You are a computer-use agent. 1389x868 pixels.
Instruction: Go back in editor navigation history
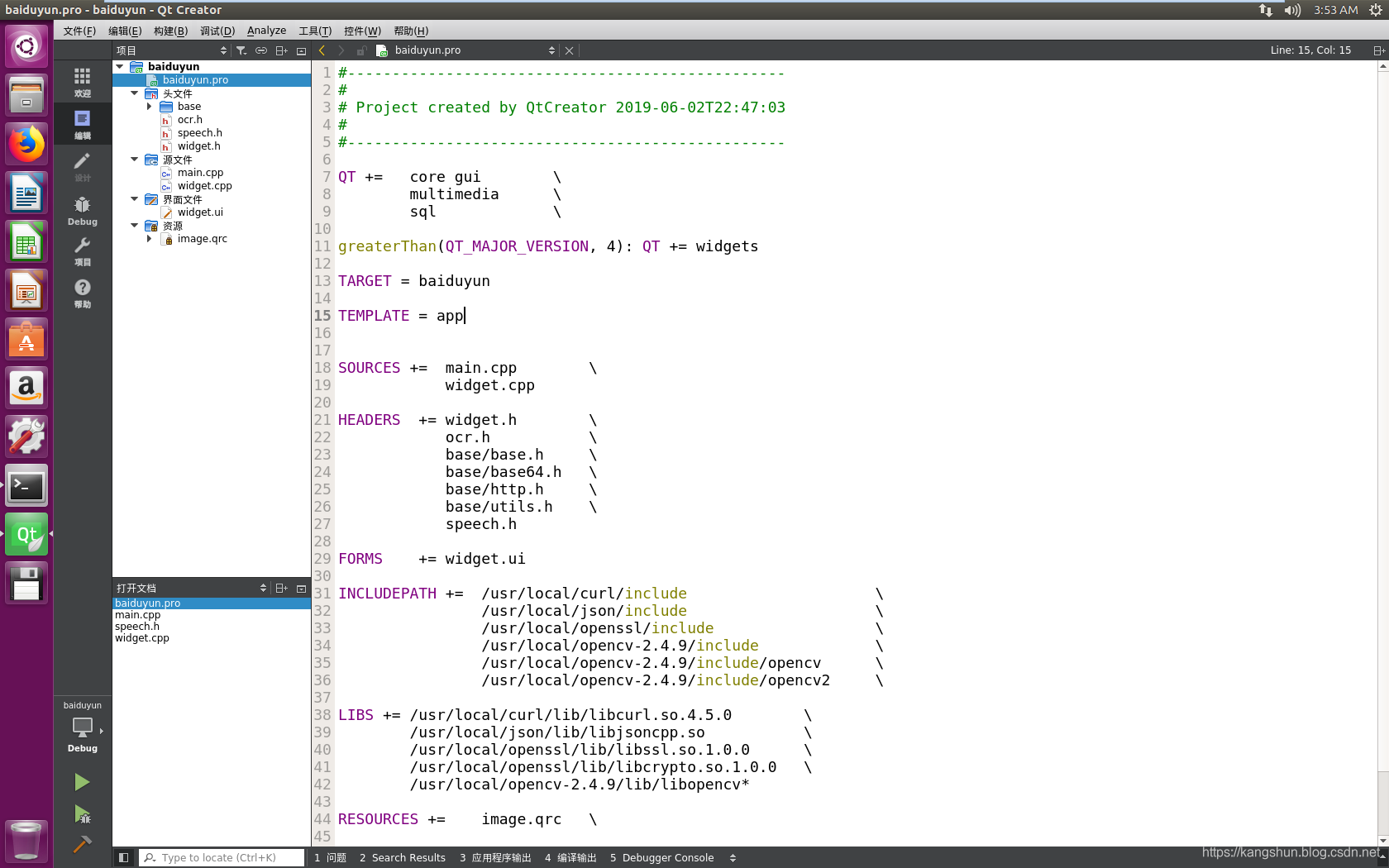(x=322, y=50)
